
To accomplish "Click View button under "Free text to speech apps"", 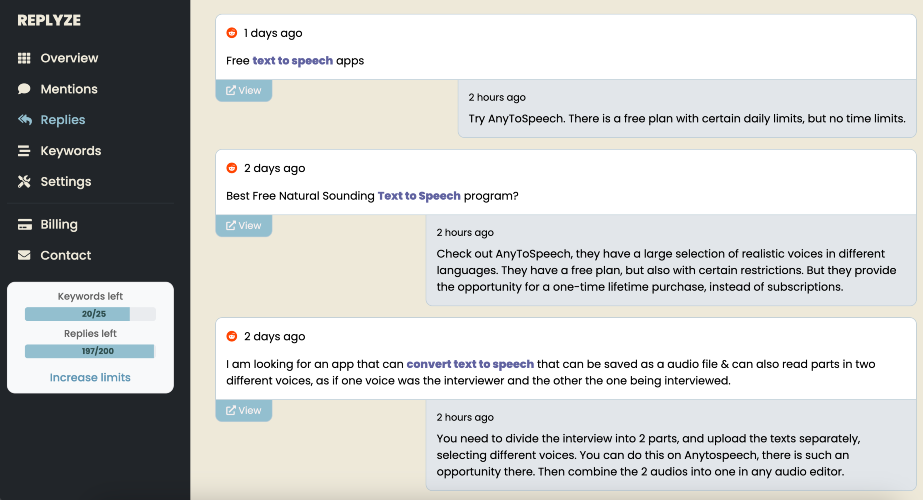I will 244,90.
